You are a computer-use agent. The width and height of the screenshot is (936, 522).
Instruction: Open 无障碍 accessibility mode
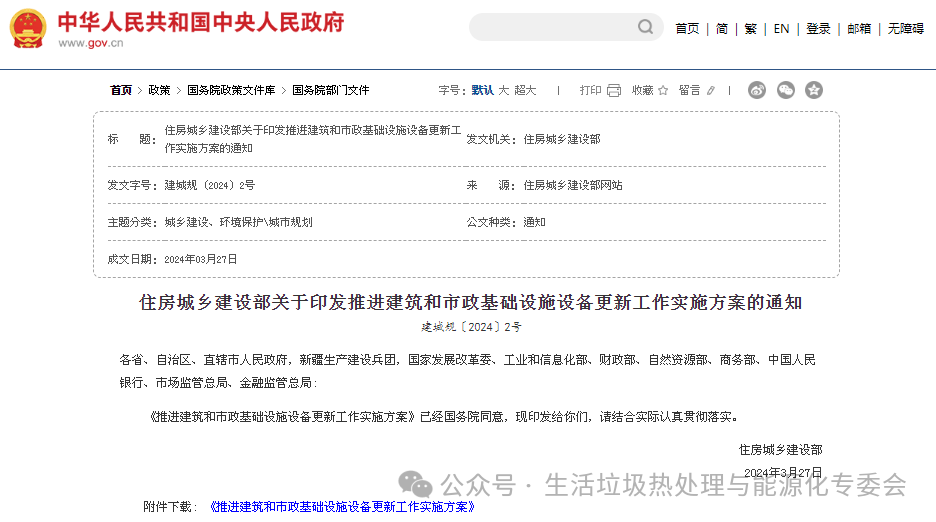pos(906,29)
